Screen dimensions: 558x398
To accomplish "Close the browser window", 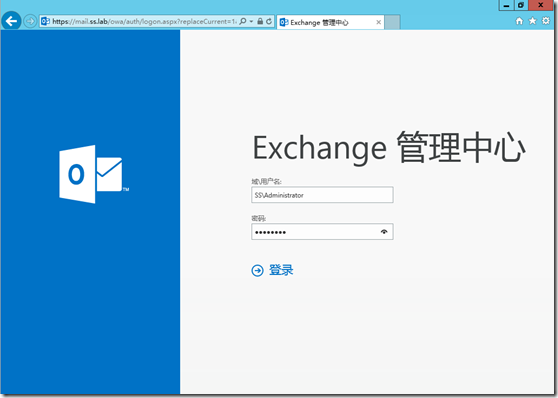I will 541,5.
